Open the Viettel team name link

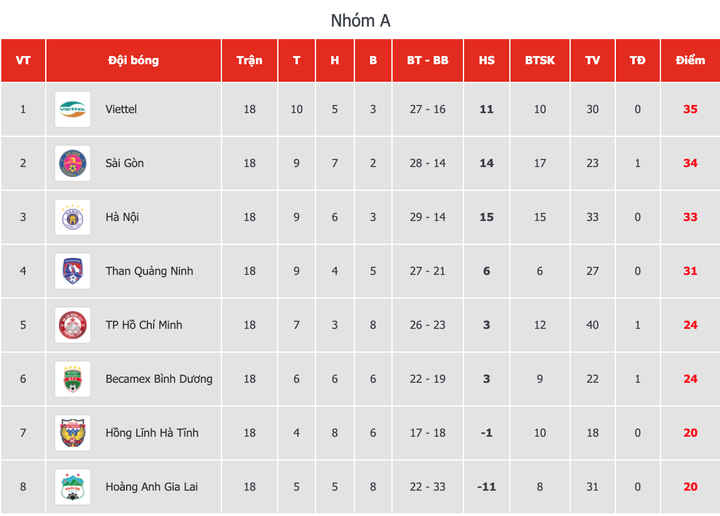121,109
